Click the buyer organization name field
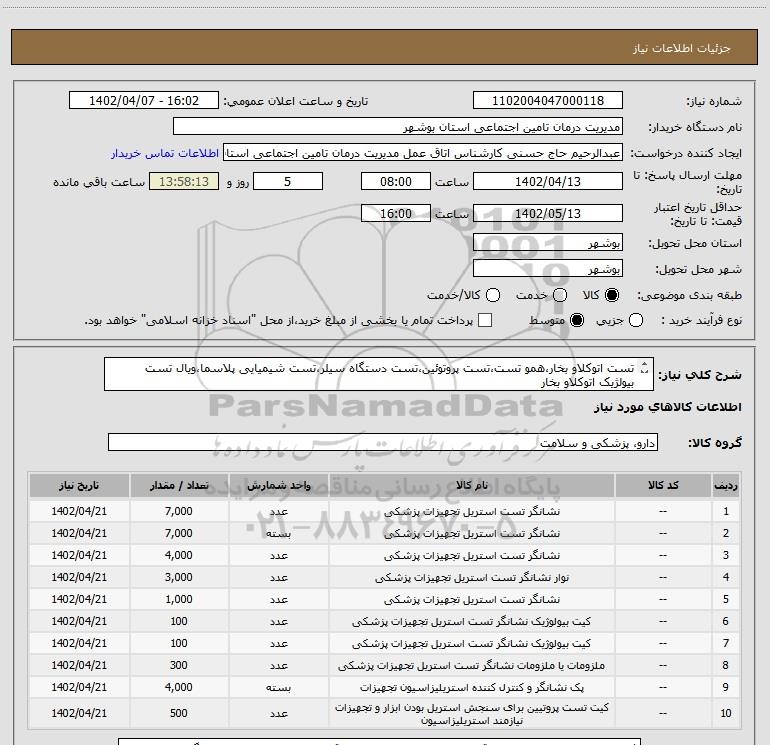The width and height of the screenshot is (770, 745). point(398,127)
